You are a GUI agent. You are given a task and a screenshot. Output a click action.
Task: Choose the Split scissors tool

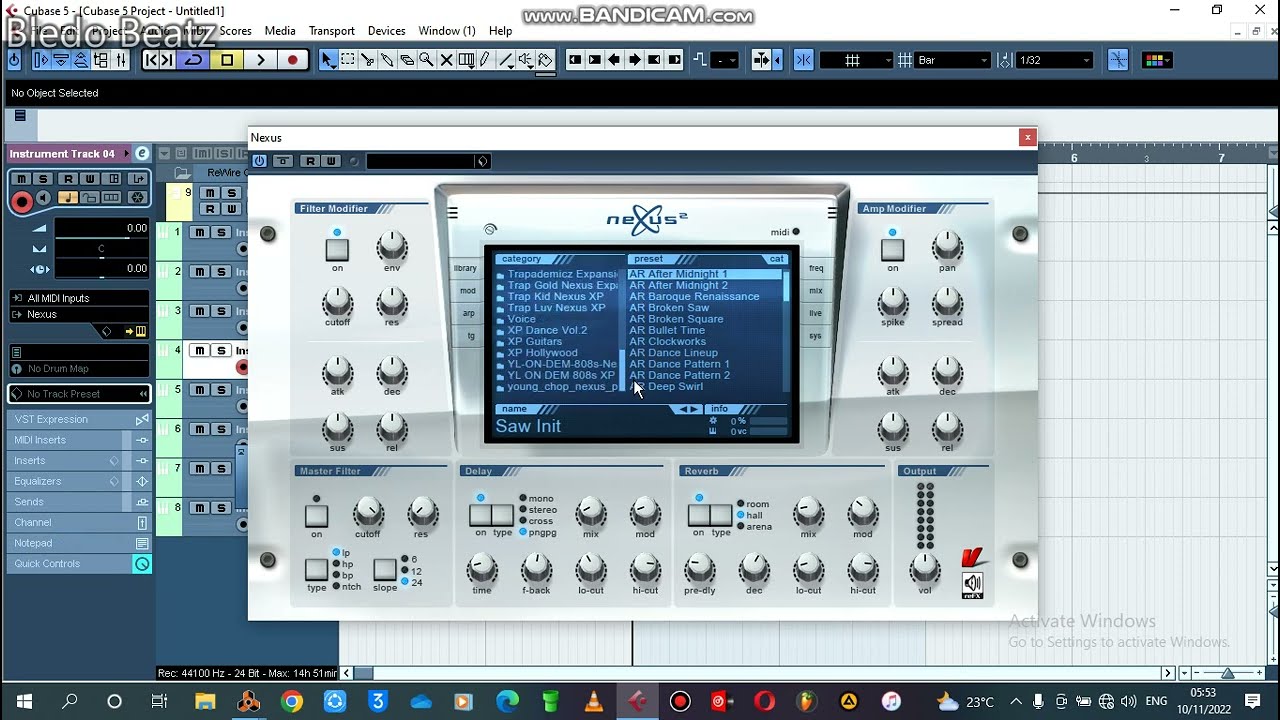click(x=368, y=60)
